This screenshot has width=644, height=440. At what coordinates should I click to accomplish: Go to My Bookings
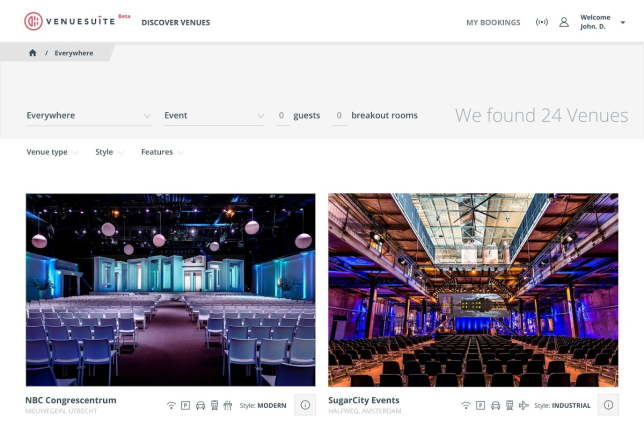tap(493, 23)
